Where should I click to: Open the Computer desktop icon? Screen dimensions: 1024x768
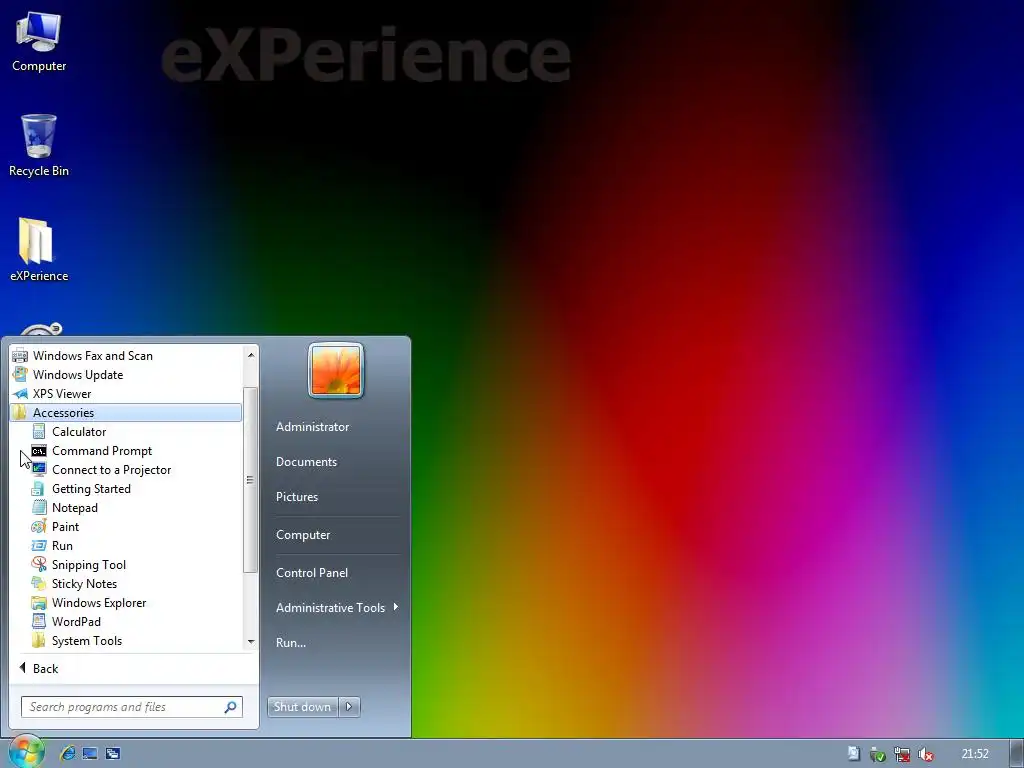(x=39, y=41)
